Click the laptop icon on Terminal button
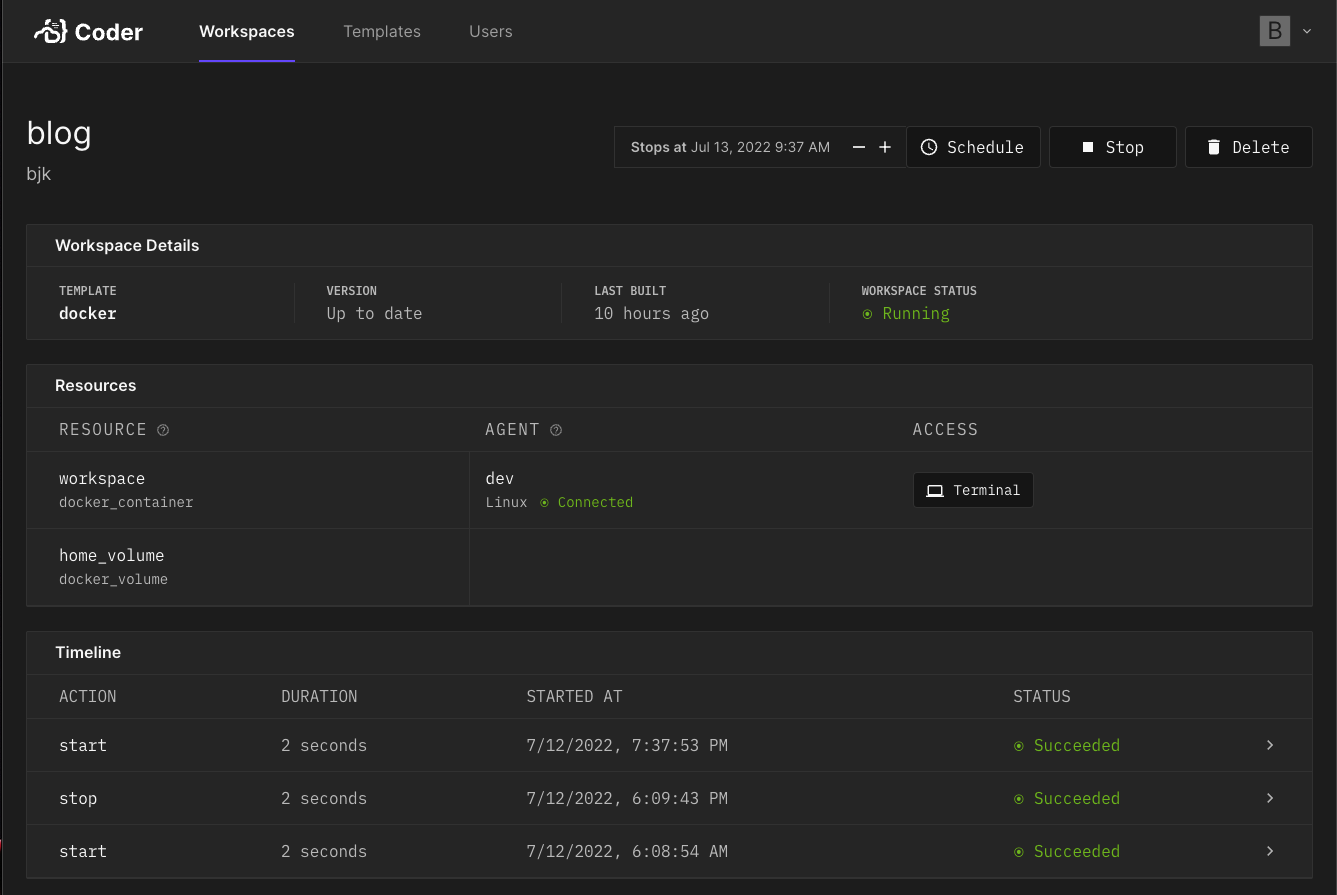The height and width of the screenshot is (895, 1337). point(935,491)
